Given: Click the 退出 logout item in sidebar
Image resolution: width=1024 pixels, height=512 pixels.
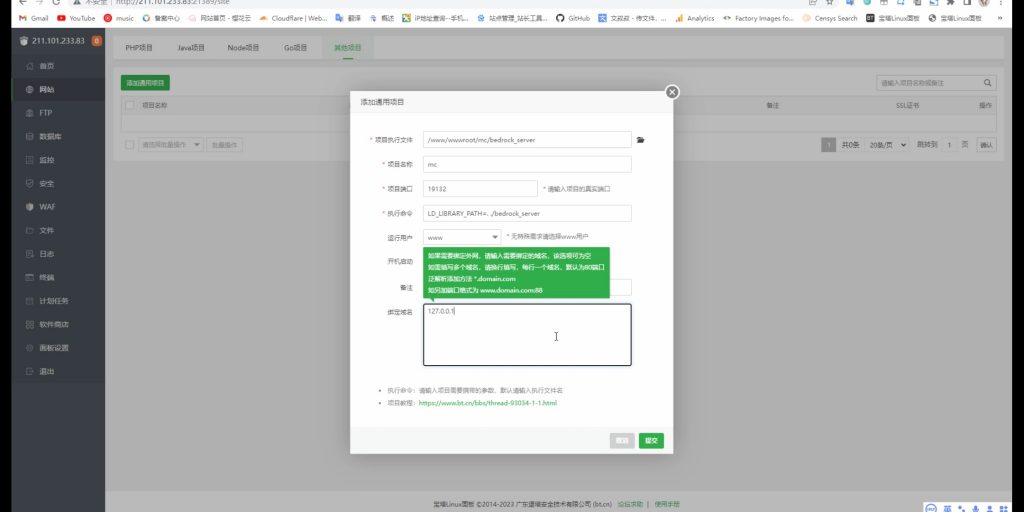Looking at the screenshot, I should tap(47, 371).
